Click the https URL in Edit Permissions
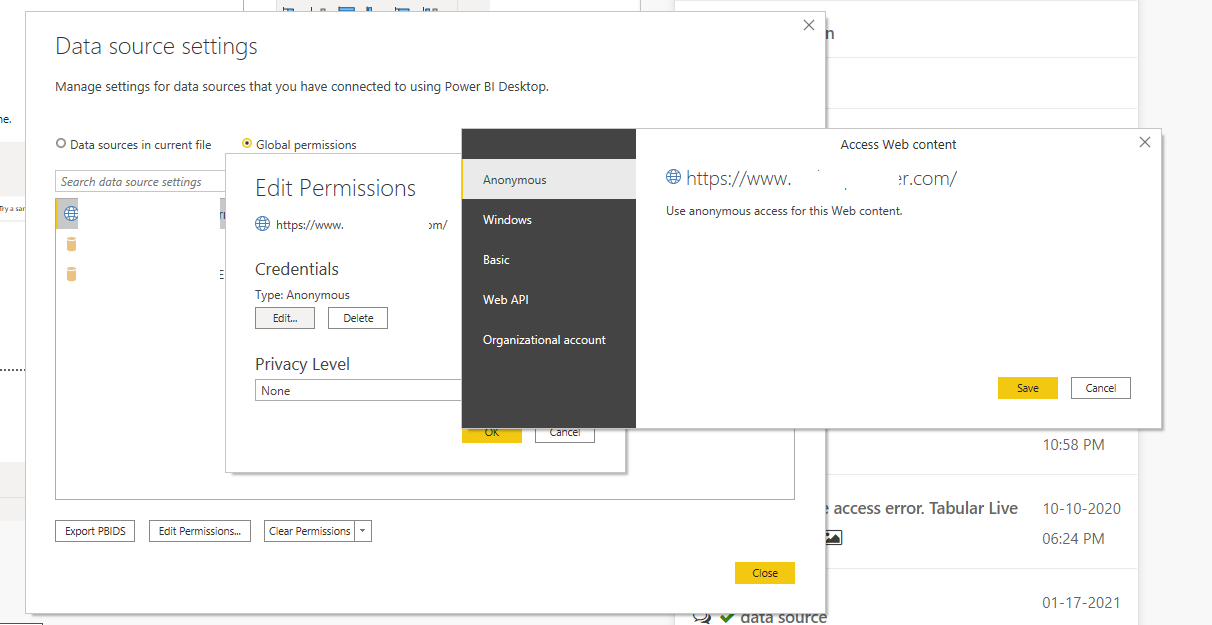 tap(361, 225)
